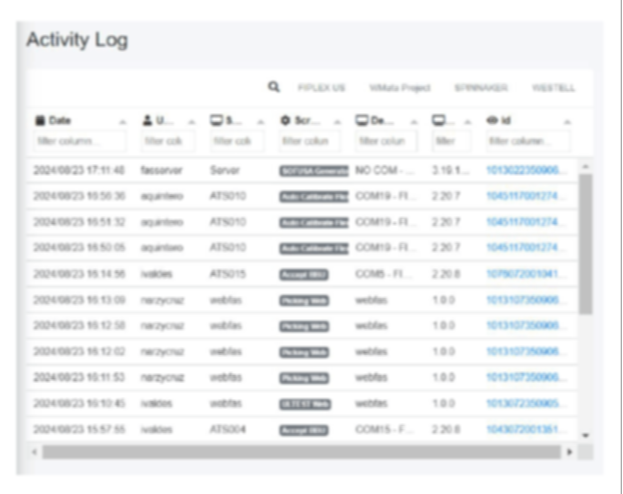Switch to the WESTELL tab
The image size is (623, 494).
coord(553,88)
